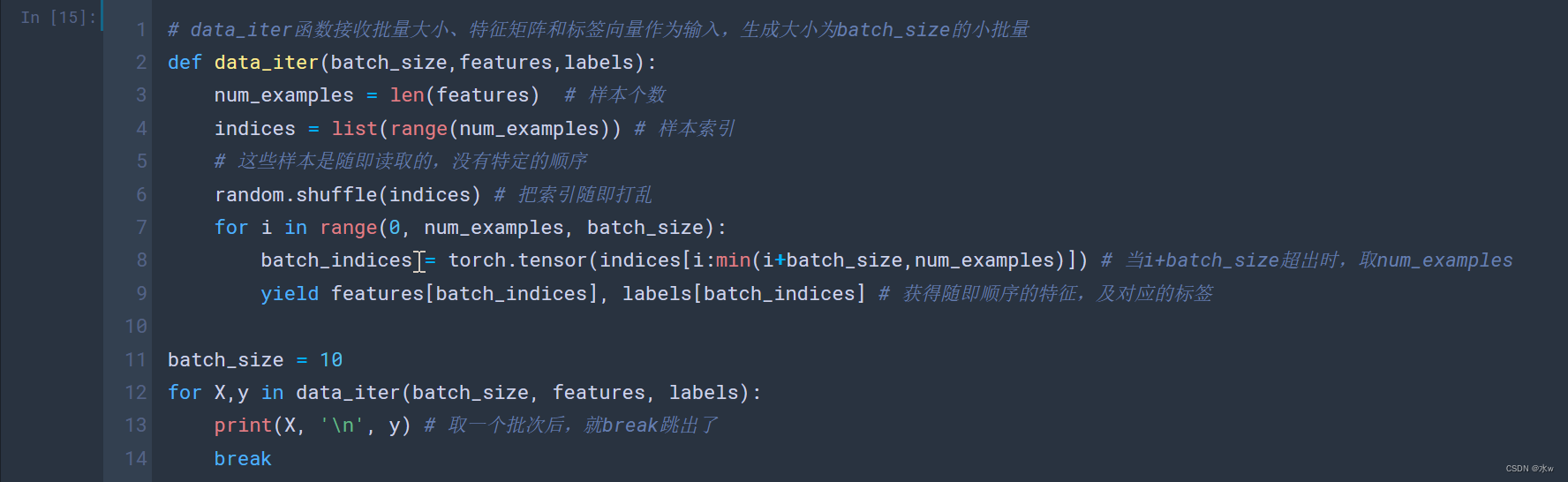This screenshot has height=482, width=1568.
Task: Click the len keyword on line 3
Action: [407, 95]
